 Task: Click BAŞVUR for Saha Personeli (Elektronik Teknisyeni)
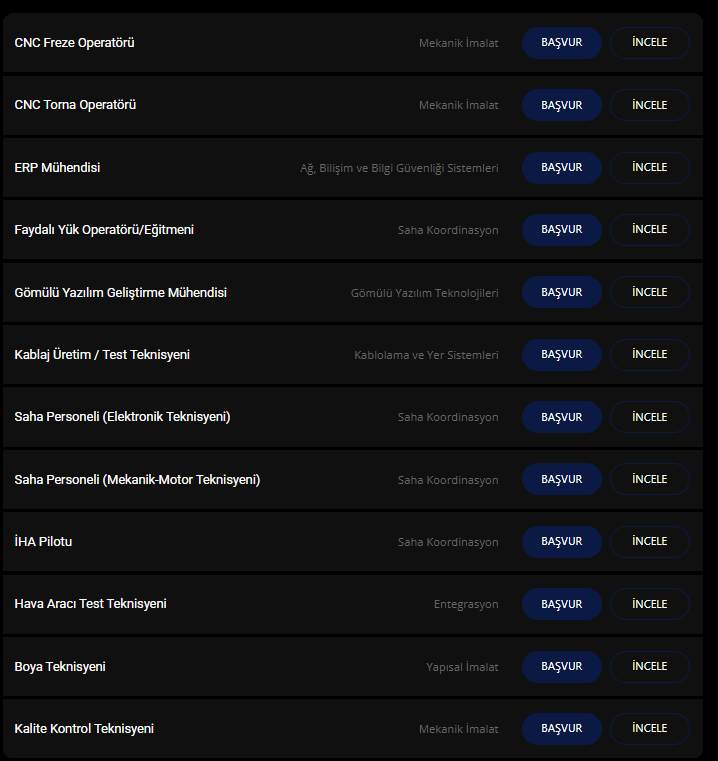pyautogui.click(x=561, y=417)
